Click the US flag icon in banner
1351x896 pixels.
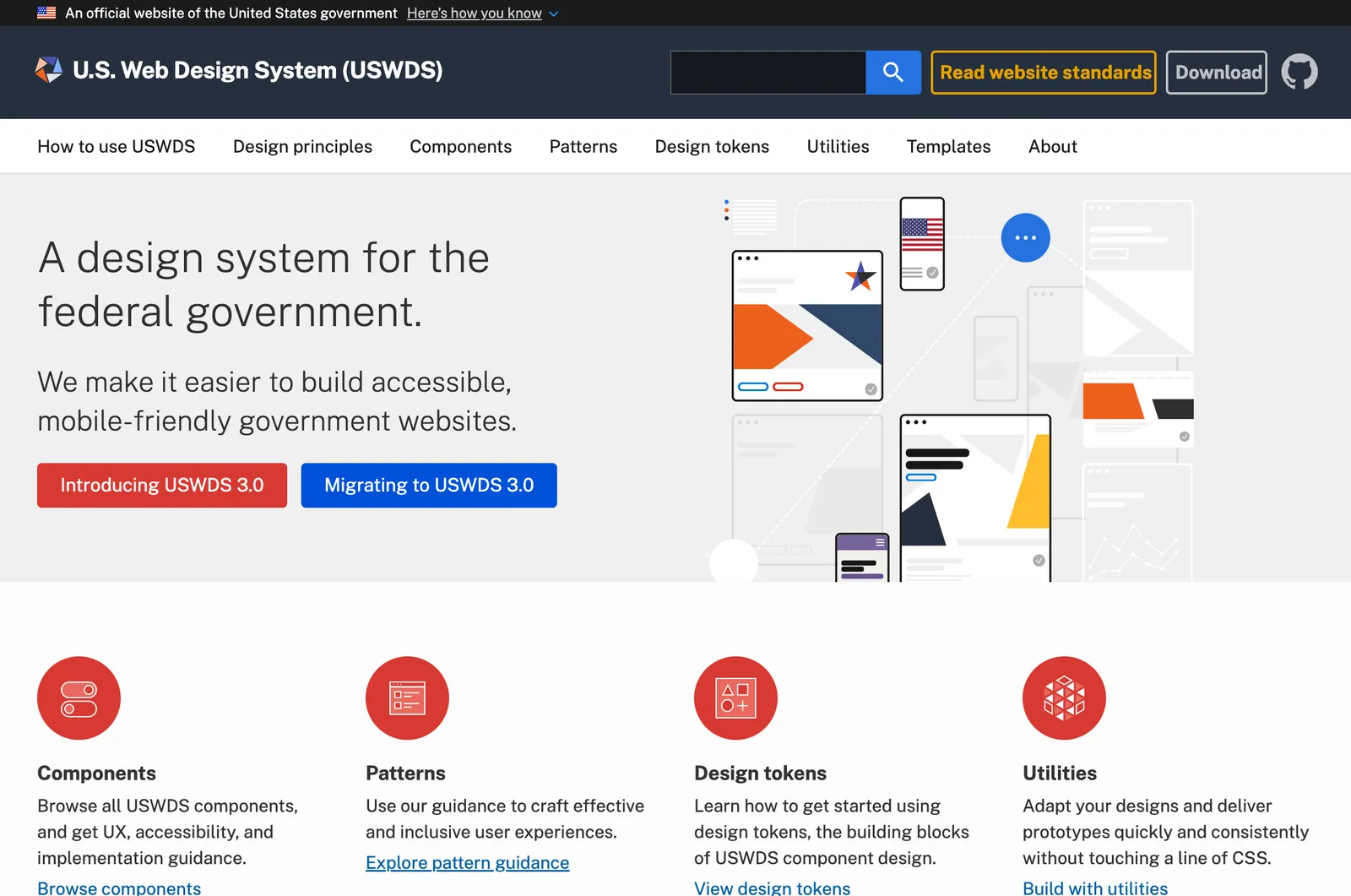click(46, 13)
